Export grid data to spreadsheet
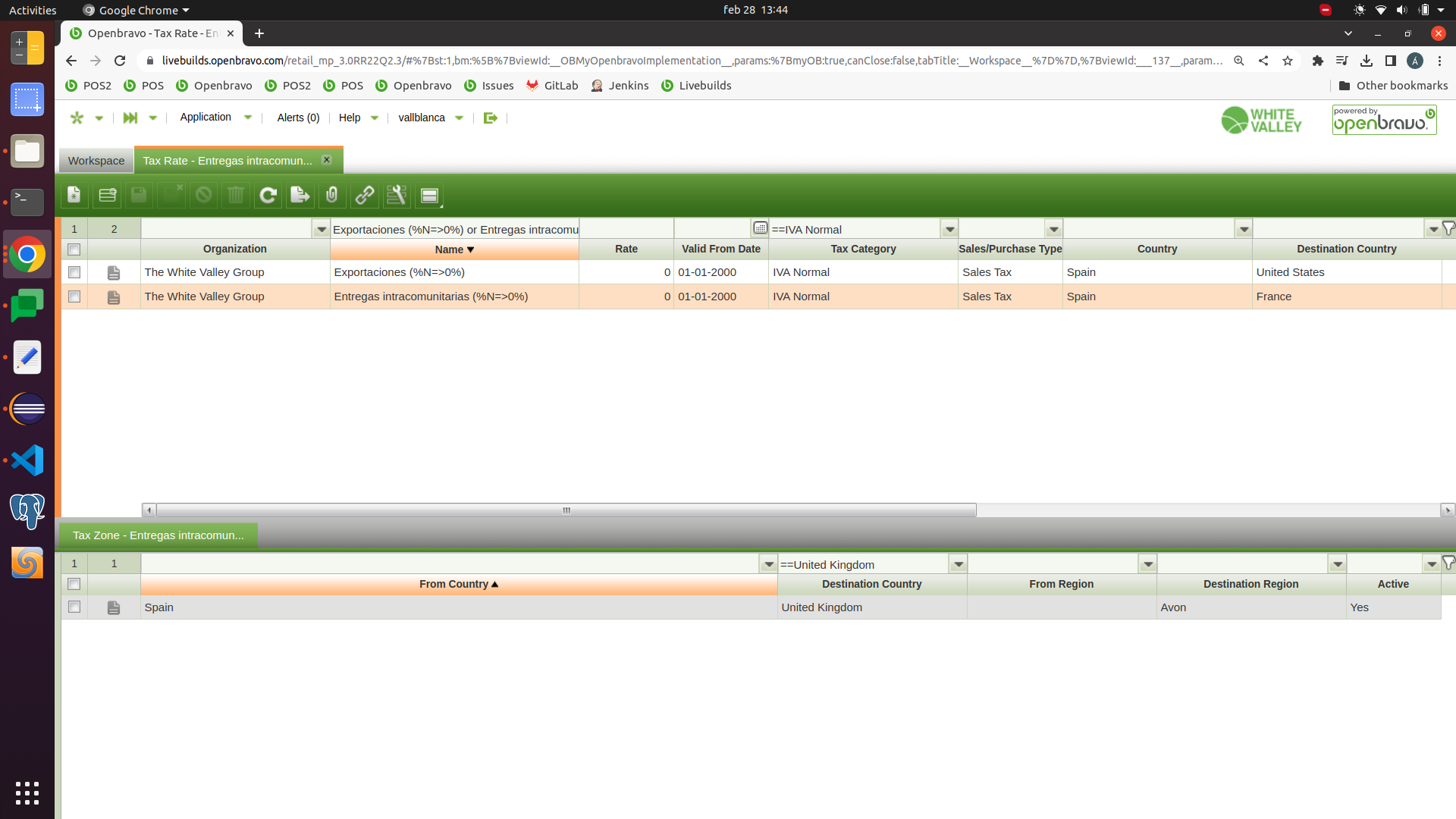The height and width of the screenshot is (819, 1456). pyautogui.click(x=300, y=196)
